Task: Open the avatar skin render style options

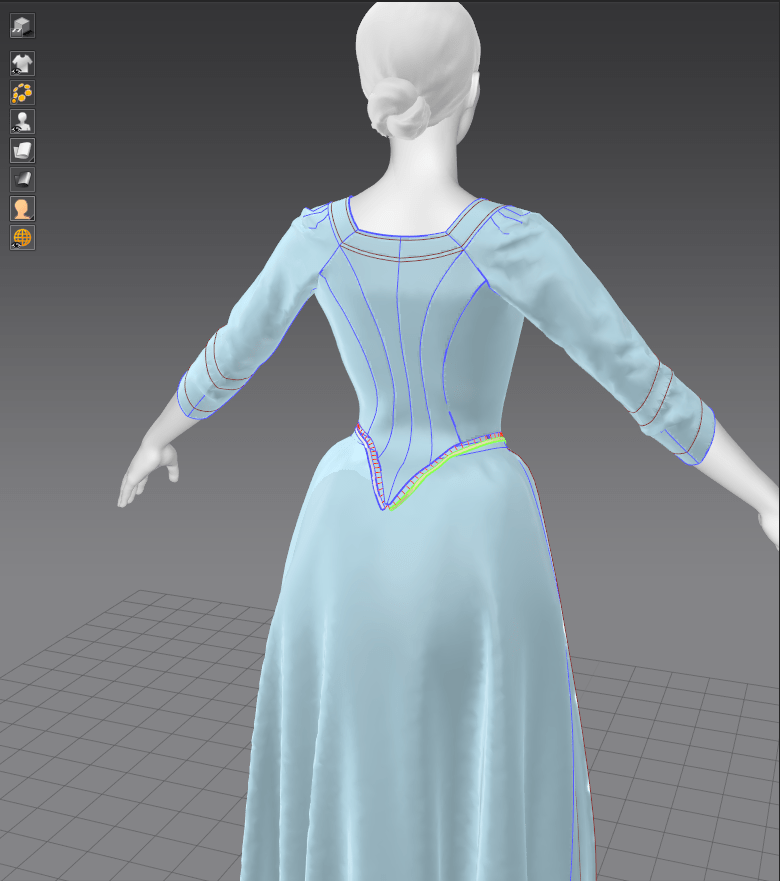Action: (x=22, y=209)
